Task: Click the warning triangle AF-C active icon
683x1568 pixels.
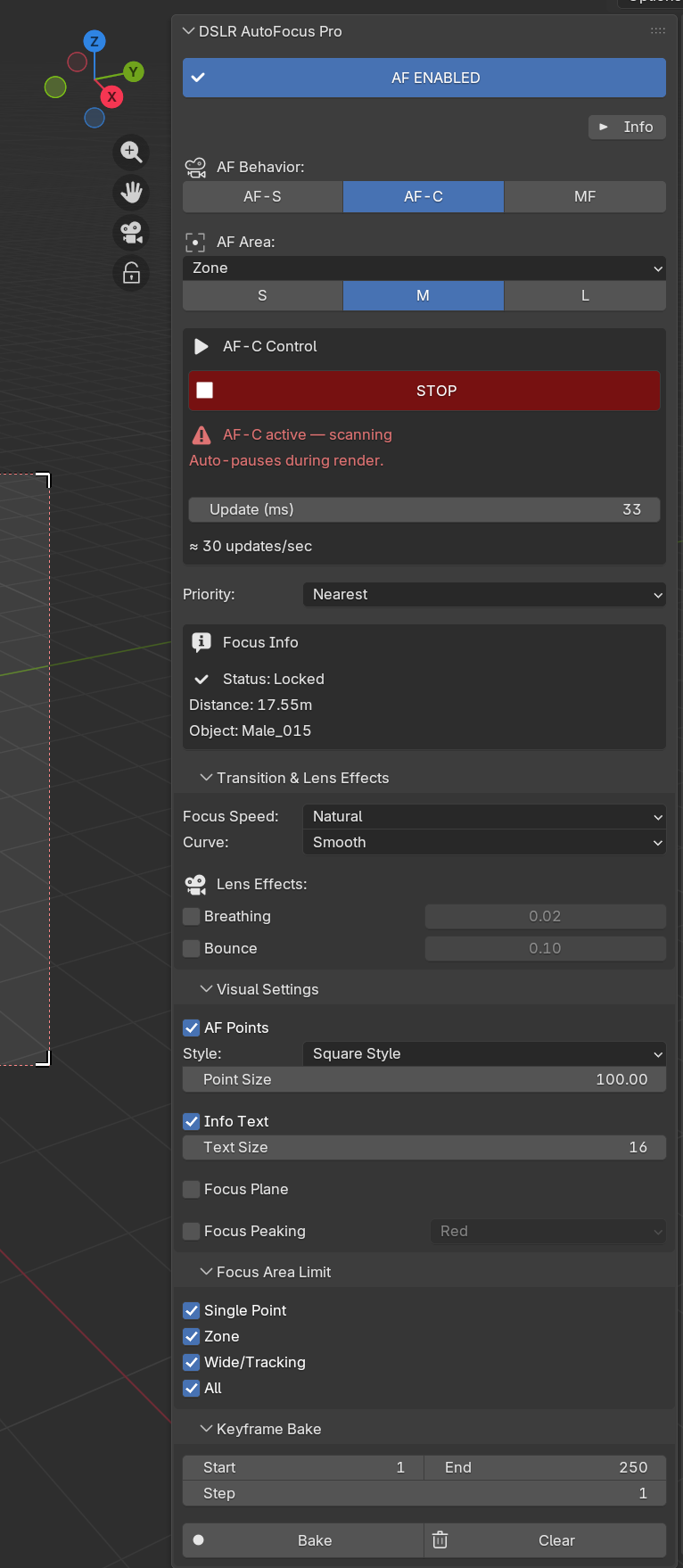Action: coord(202,434)
